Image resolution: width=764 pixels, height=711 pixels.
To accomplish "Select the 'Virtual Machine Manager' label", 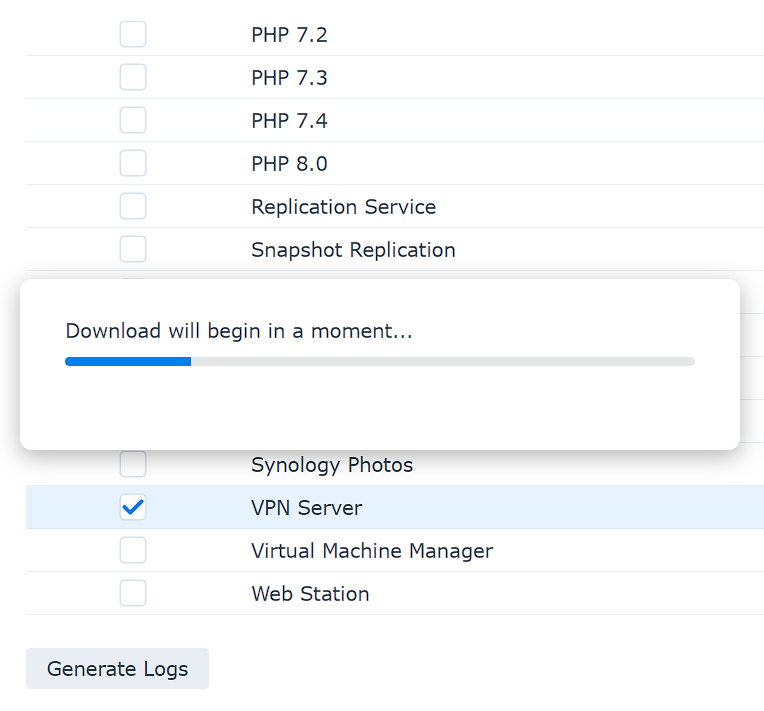I will (x=372, y=551).
